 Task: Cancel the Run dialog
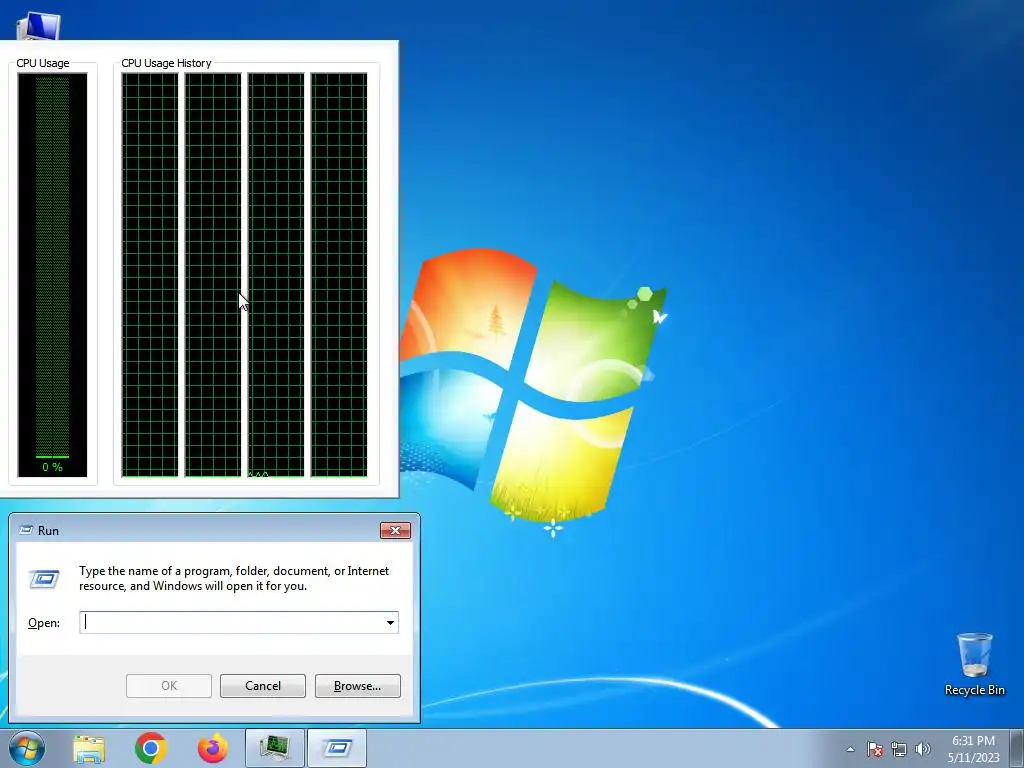tap(263, 686)
